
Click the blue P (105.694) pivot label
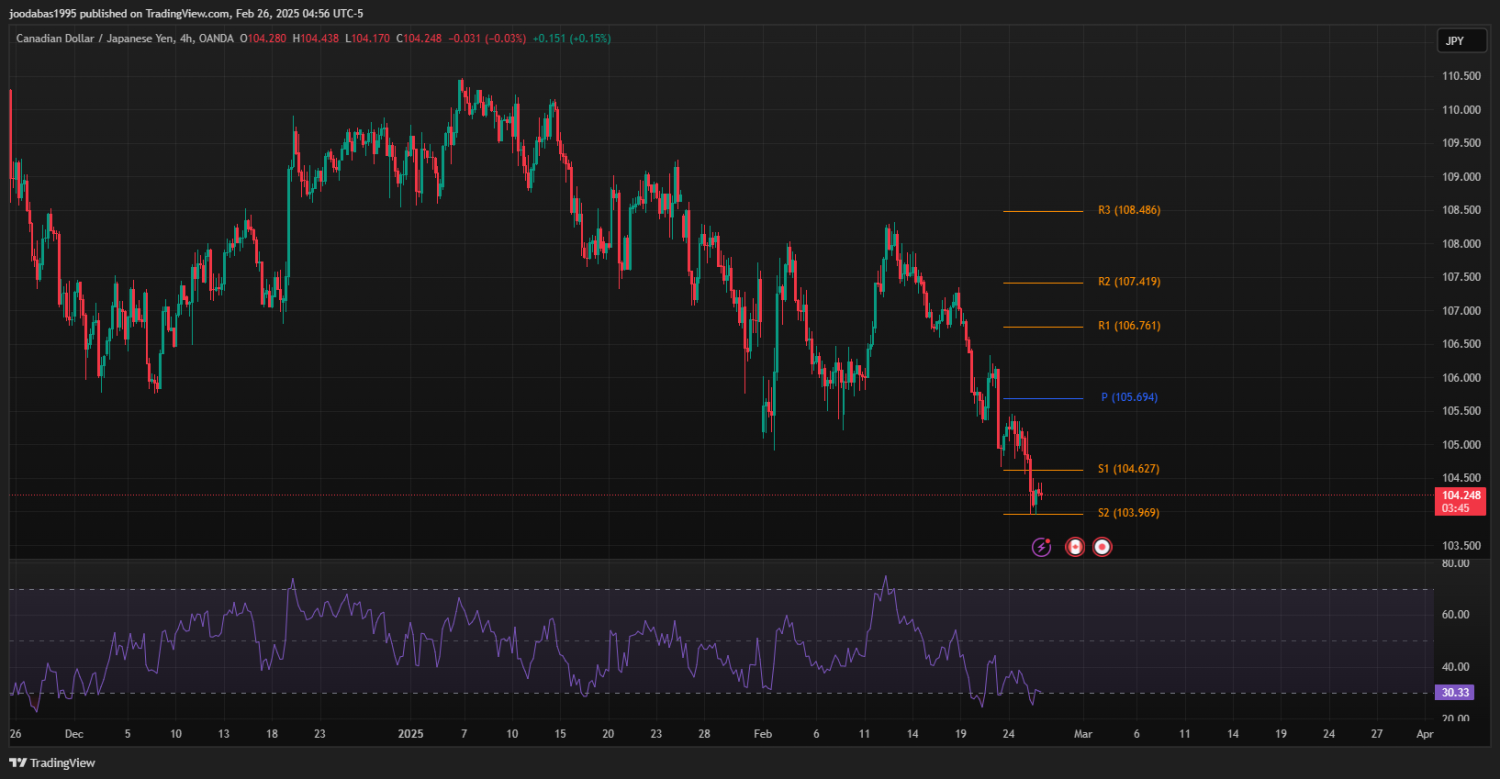coord(1129,398)
